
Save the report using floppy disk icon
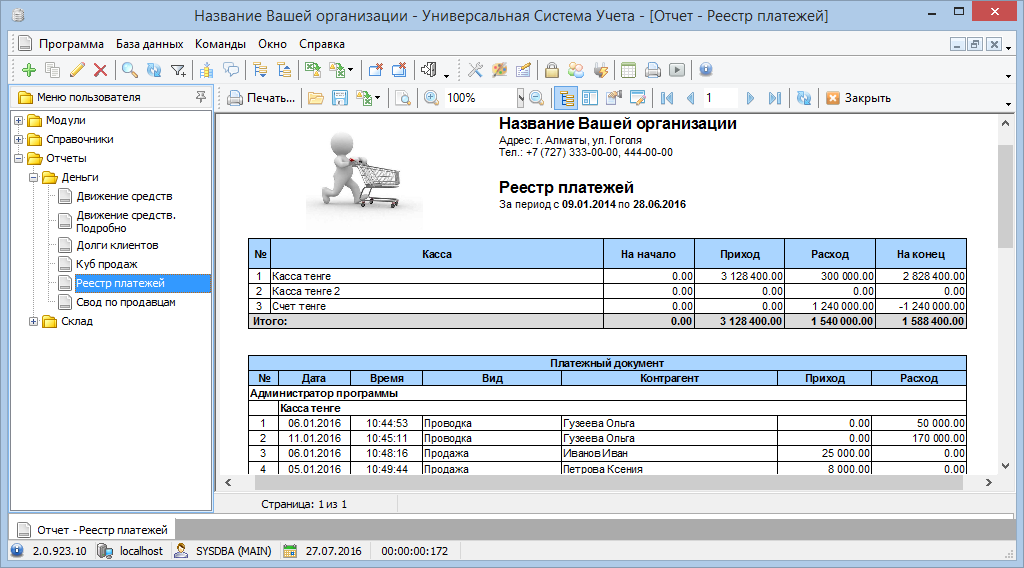pos(340,98)
